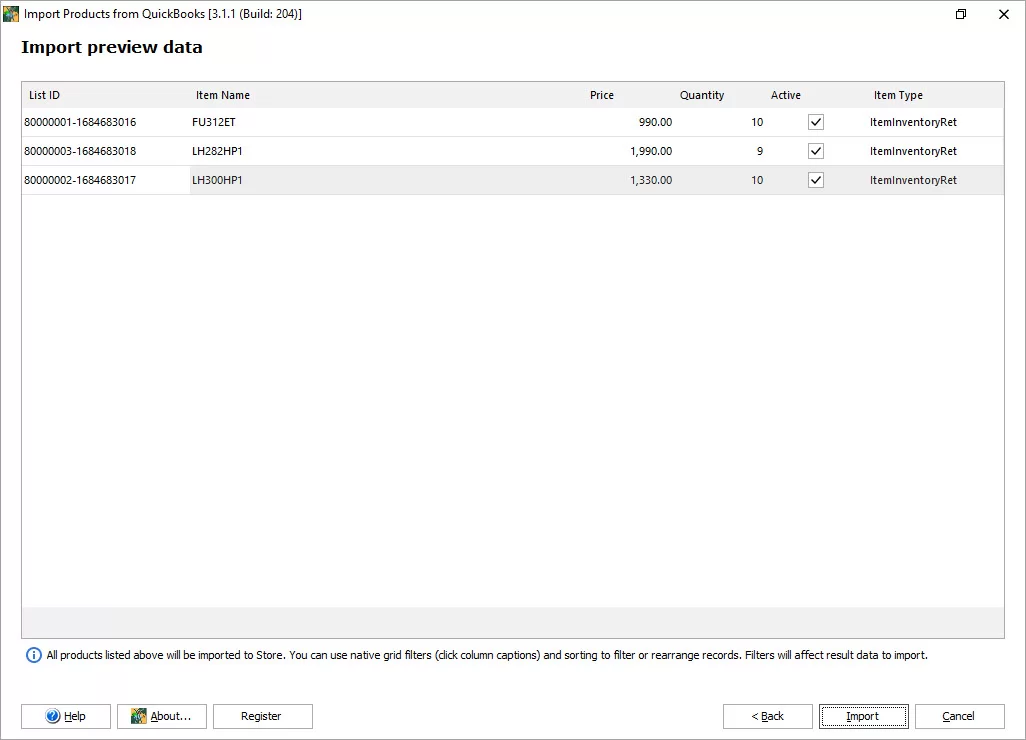Click the About button icon
This screenshot has width=1026, height=740.
139,716
